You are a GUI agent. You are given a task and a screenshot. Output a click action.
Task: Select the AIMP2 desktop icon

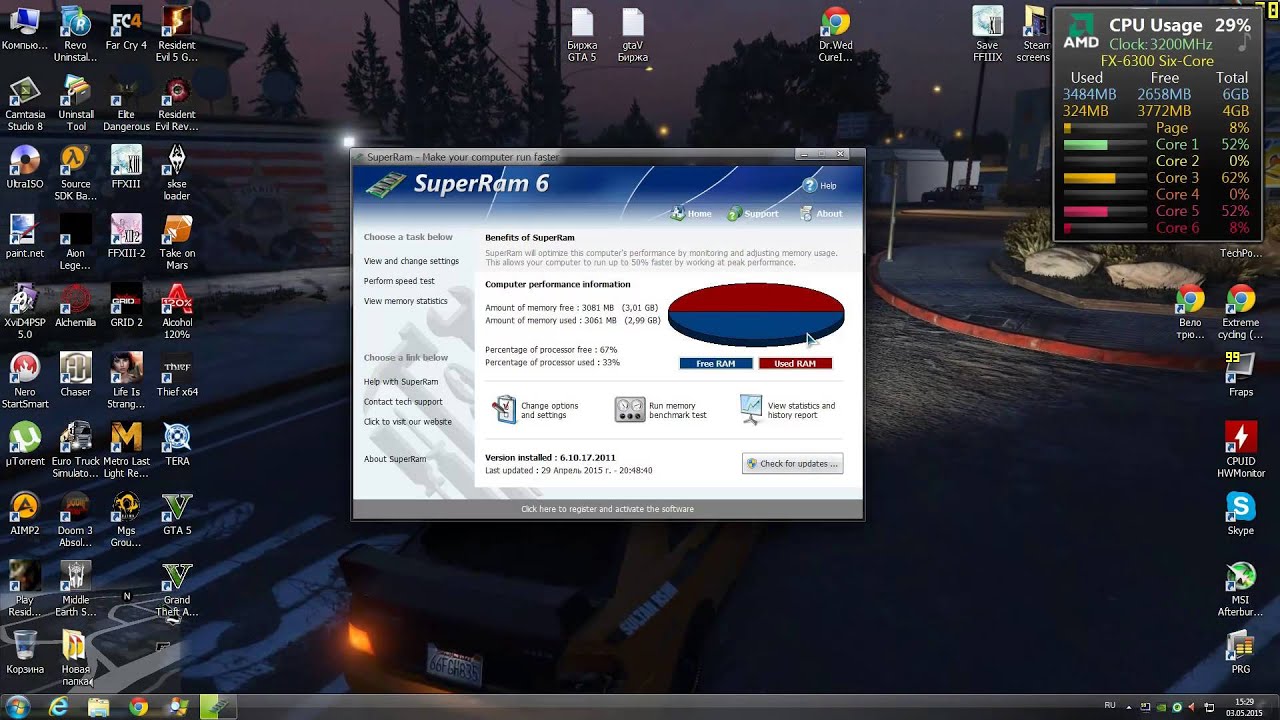[x=25, y=513]
